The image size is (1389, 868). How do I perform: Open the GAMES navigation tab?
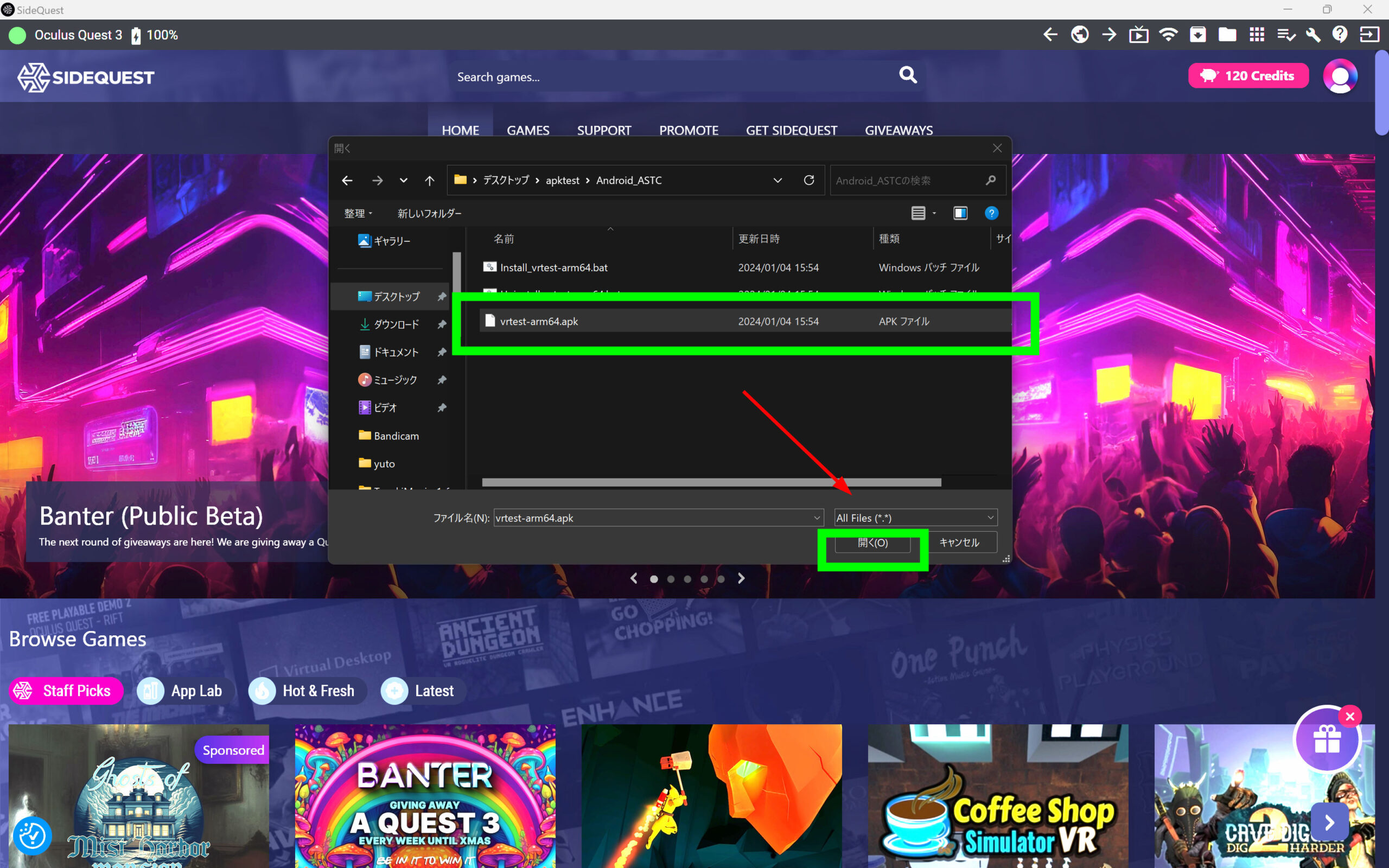pos(527,130)
